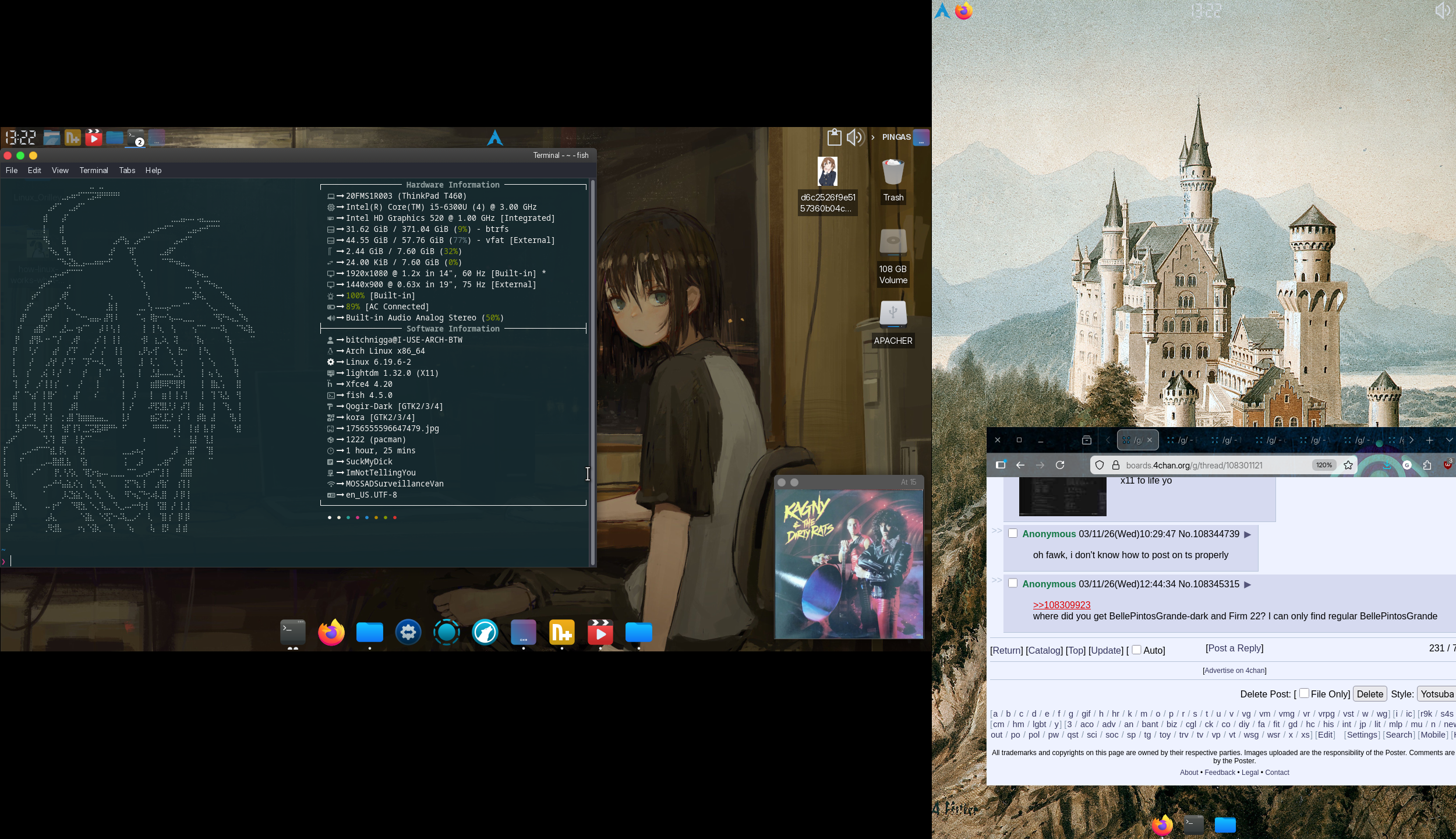Open post menu arrow for No.108345315

(1248, 584)
